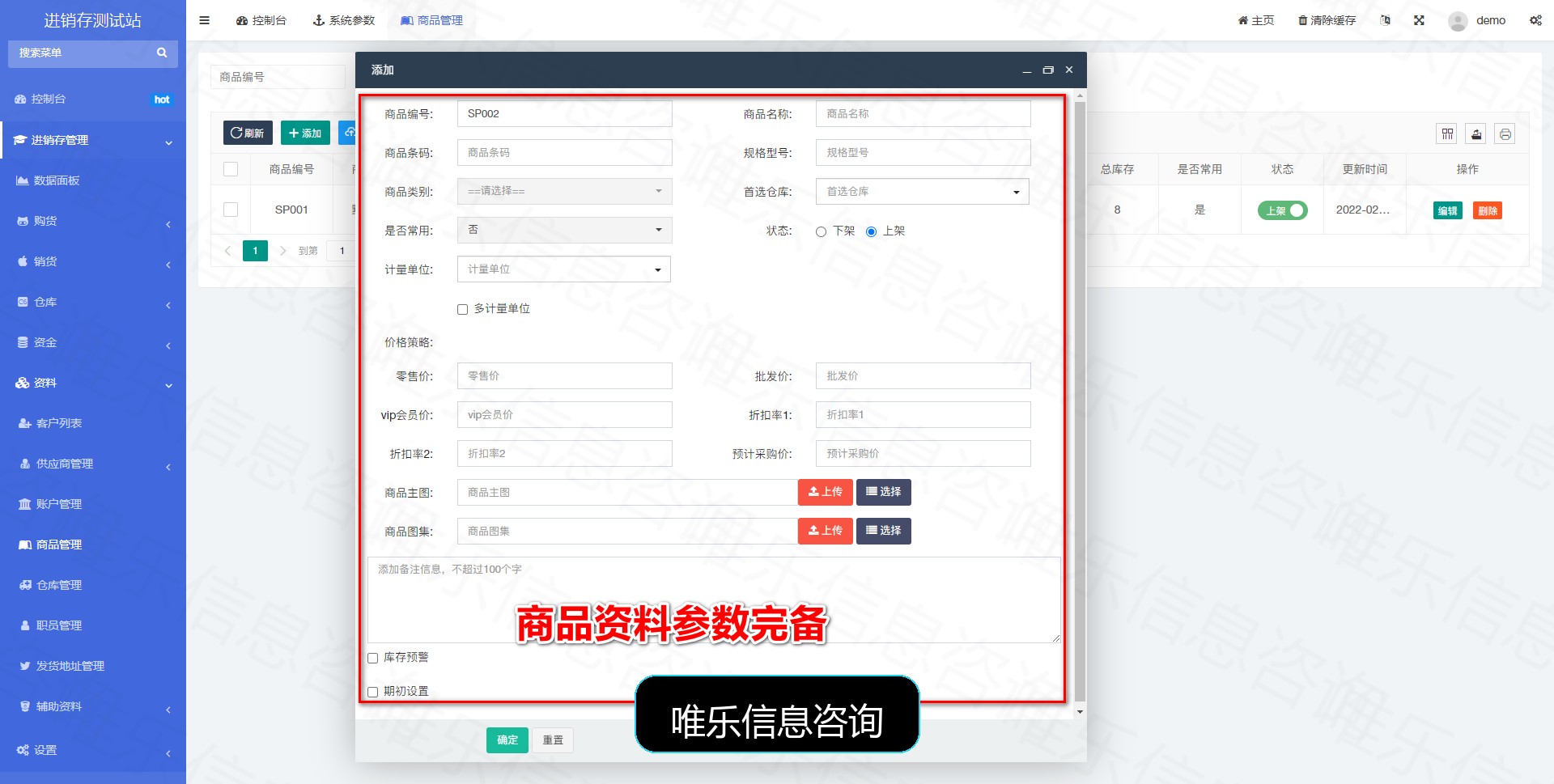Open 客户列表 in the sidebar

58,423
